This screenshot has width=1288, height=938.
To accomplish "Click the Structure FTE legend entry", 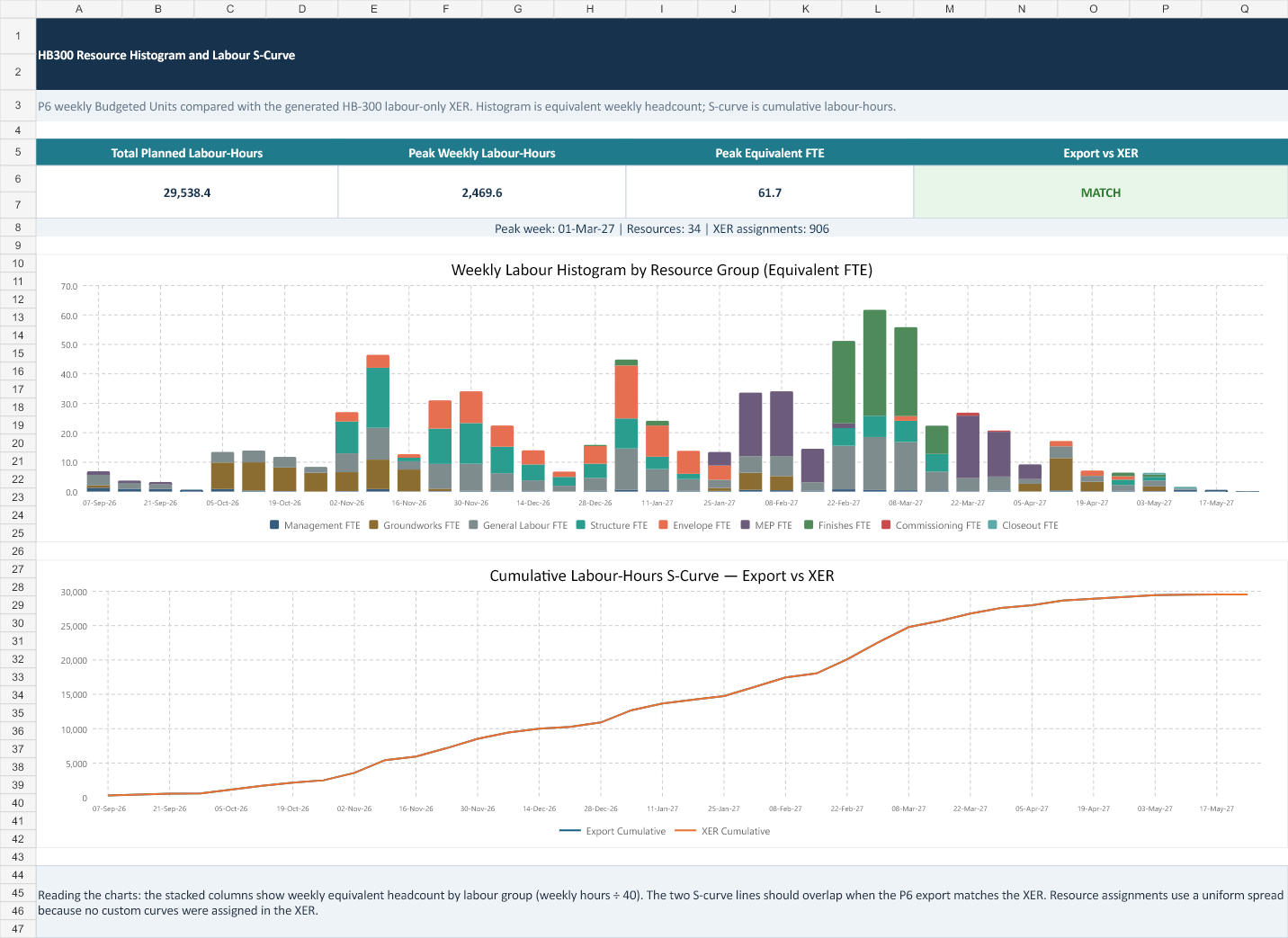I will (612, 525).
